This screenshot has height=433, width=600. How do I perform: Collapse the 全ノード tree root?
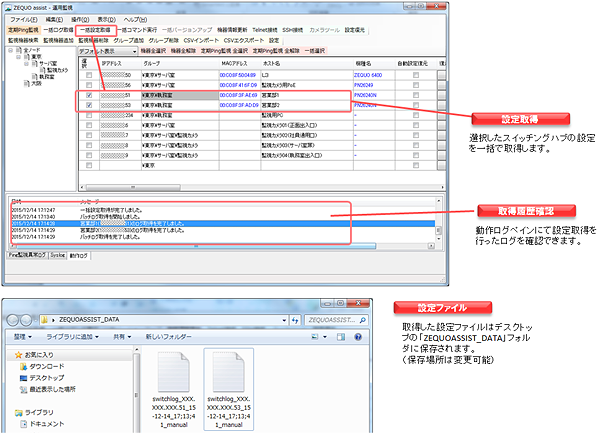point(11,50)
